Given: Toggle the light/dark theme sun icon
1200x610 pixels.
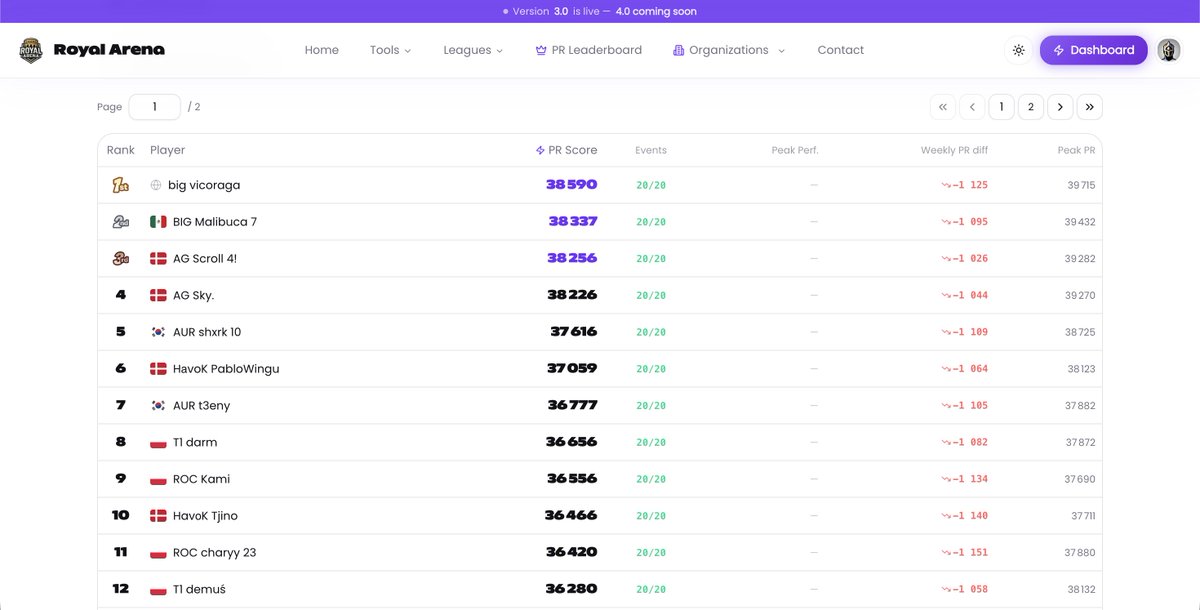Looking at the screenshot, I should coord(1018,50).
